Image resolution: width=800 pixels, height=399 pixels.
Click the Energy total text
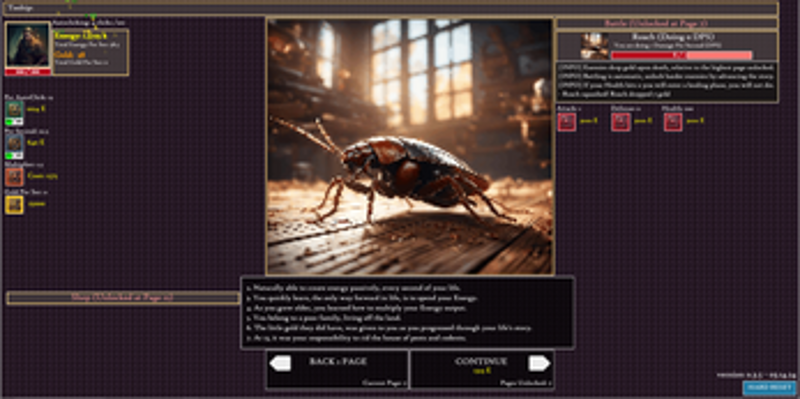tap(81, 36)
